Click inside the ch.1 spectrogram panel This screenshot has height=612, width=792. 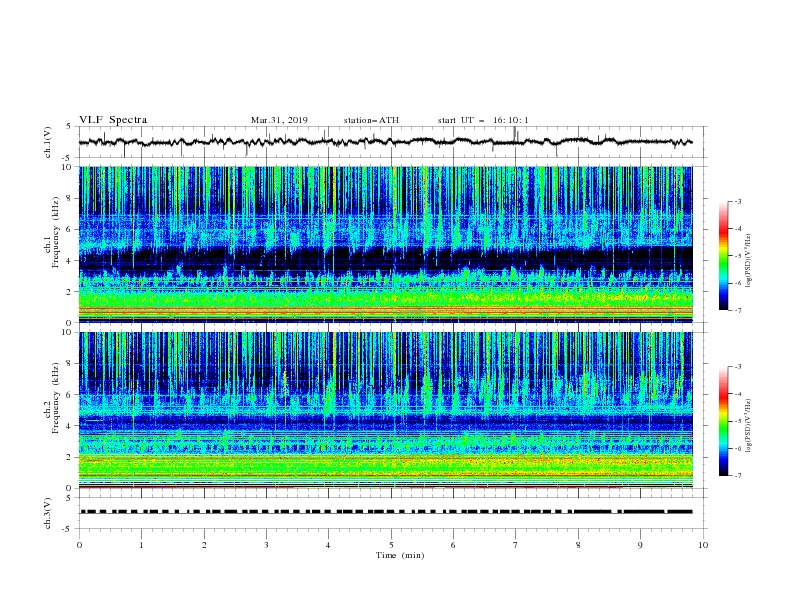385,244
